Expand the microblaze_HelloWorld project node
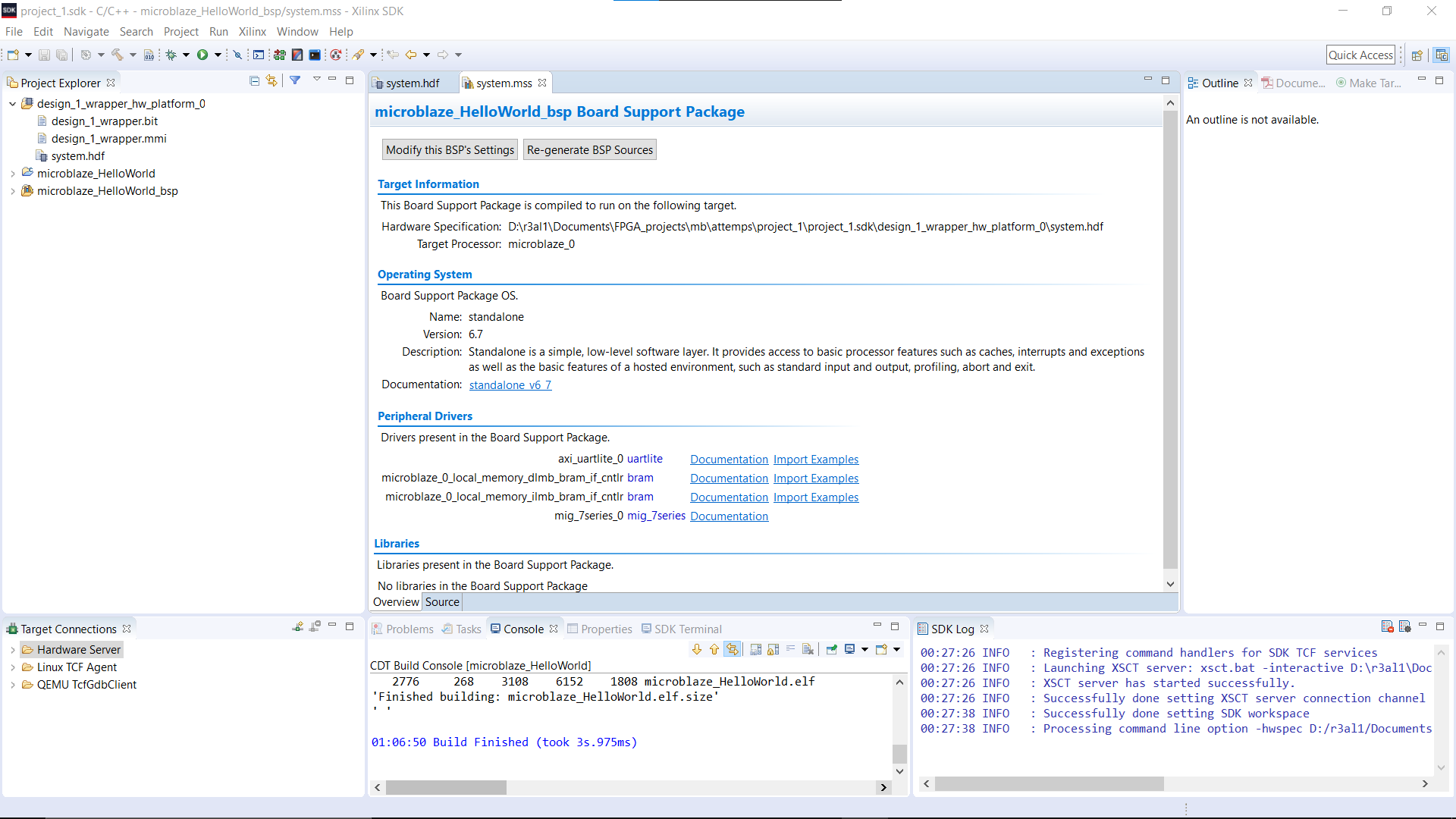 [x=13, y=173]
